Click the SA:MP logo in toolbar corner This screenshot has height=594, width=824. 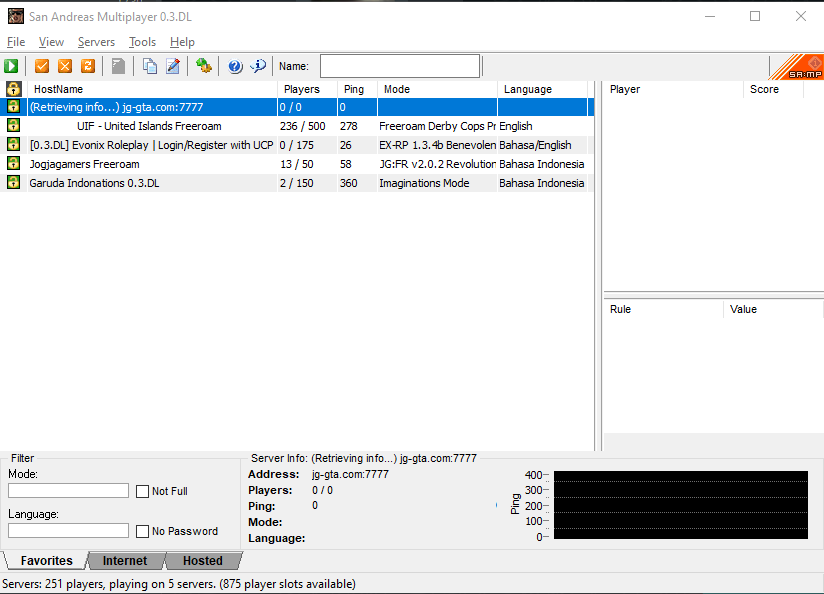[797, 67]
